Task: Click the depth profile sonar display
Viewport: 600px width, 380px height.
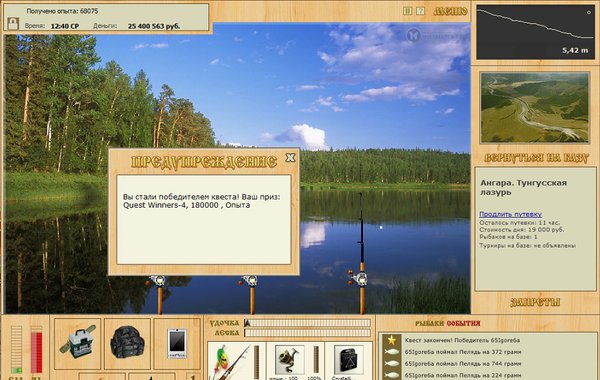Action: [536, 32]
